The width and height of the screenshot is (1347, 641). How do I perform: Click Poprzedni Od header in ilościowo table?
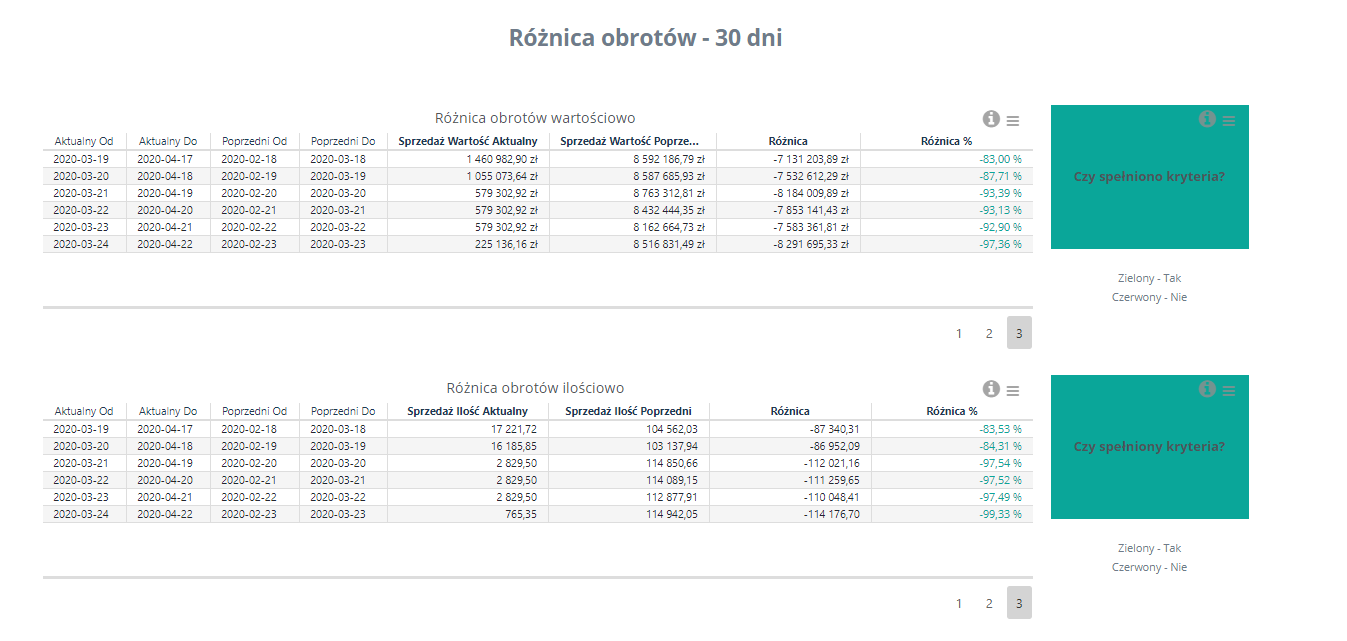254,411
